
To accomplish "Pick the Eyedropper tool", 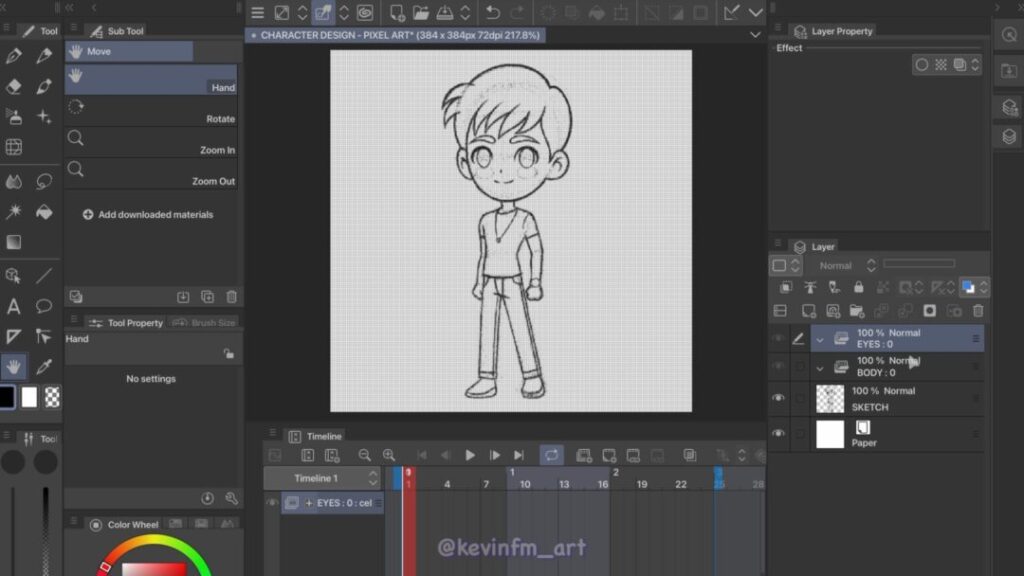I will 44,366.
